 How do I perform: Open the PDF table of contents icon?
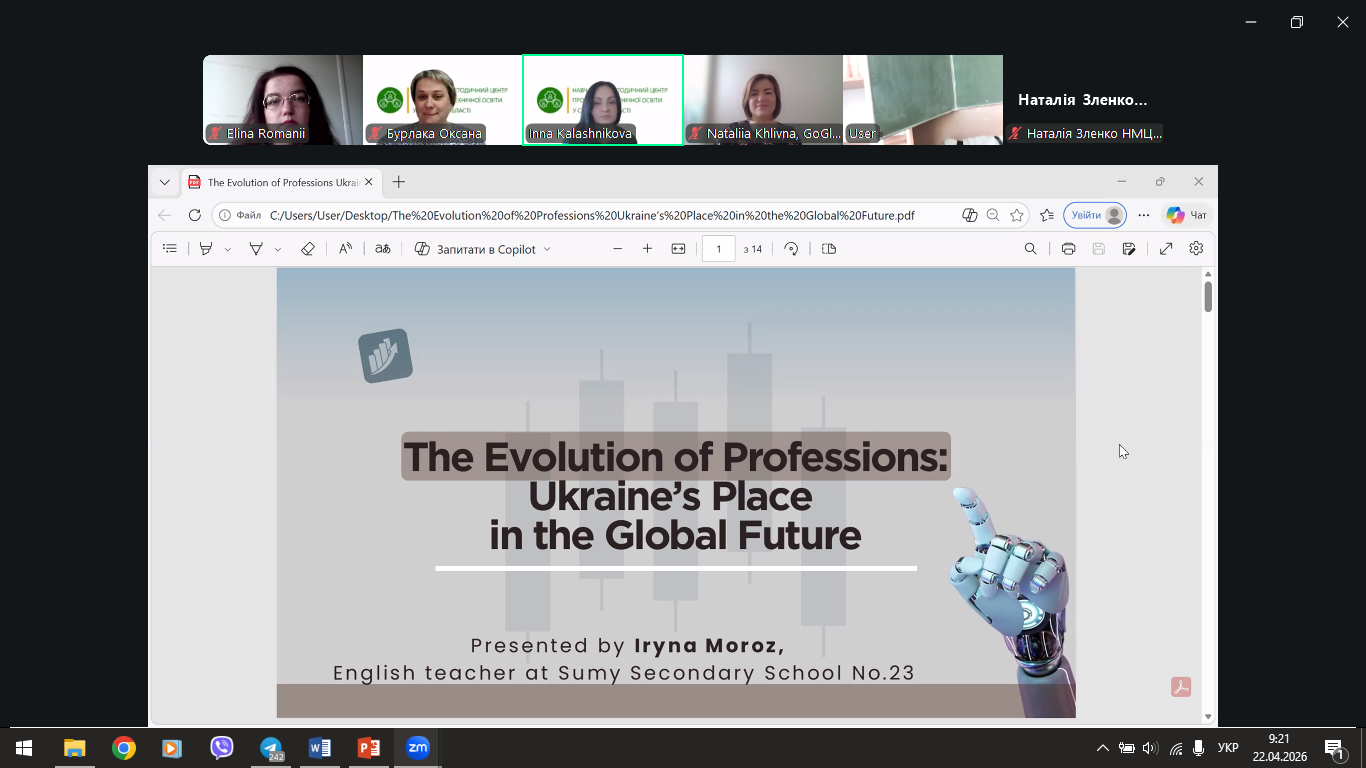(170, 249)
